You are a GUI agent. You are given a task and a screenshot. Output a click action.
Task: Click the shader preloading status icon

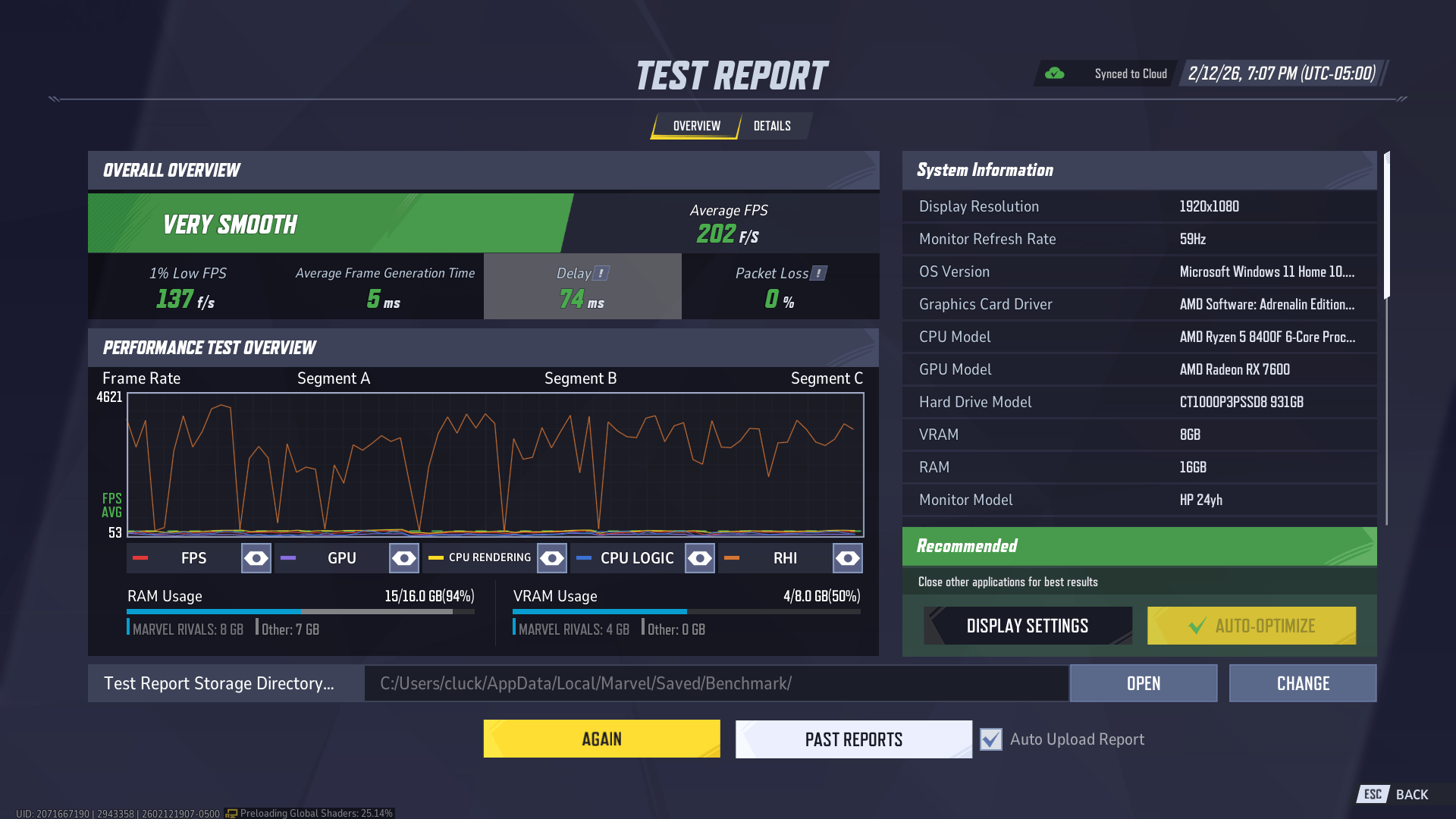[231, 813]
